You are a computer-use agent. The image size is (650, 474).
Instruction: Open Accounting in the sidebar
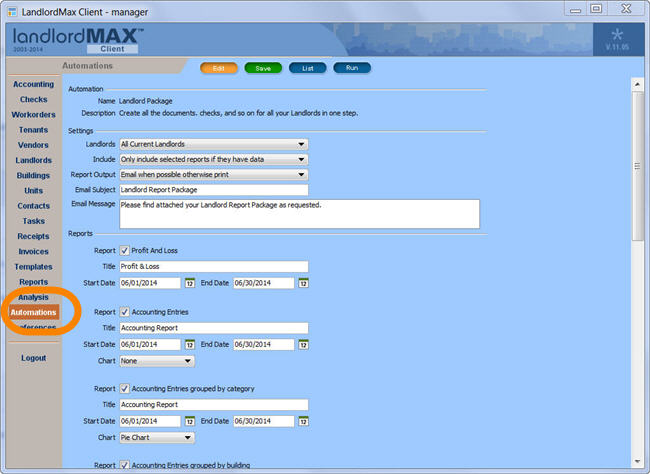pyautogui.click(x=34, y=84)
